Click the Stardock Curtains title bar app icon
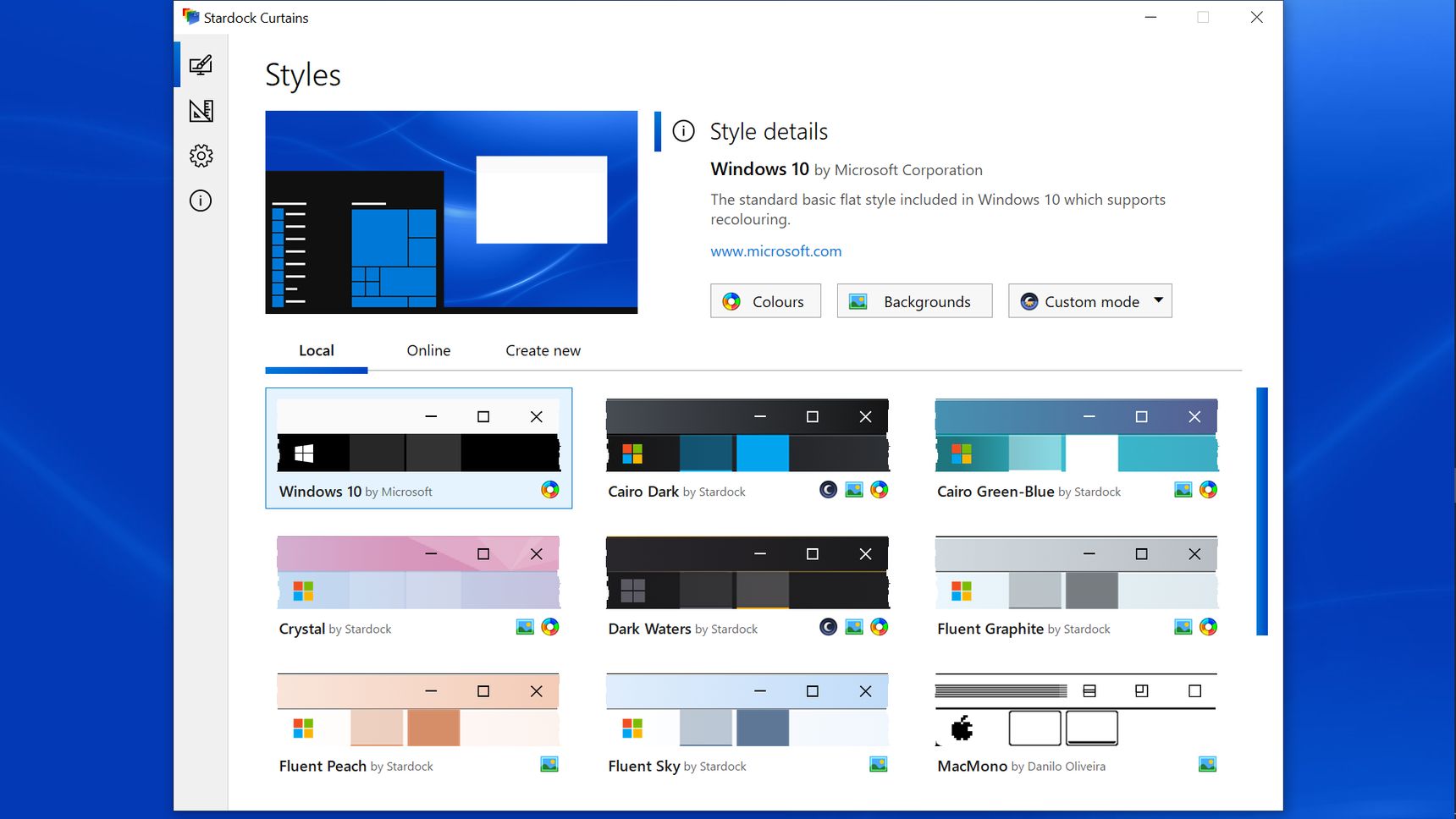1456x819 pixels. click(190, 17)
